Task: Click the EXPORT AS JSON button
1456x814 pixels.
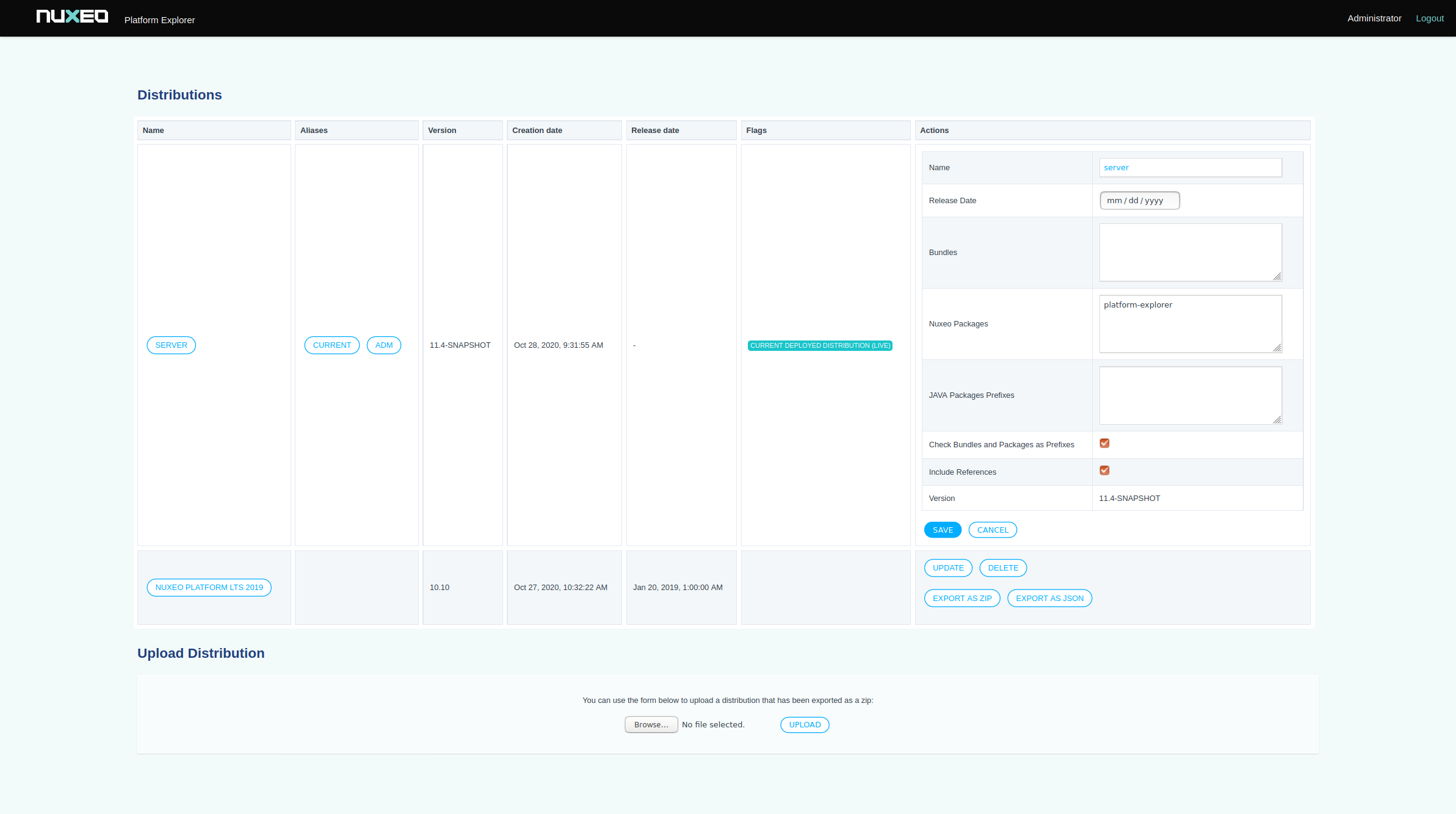Action: pos(1049,597)
